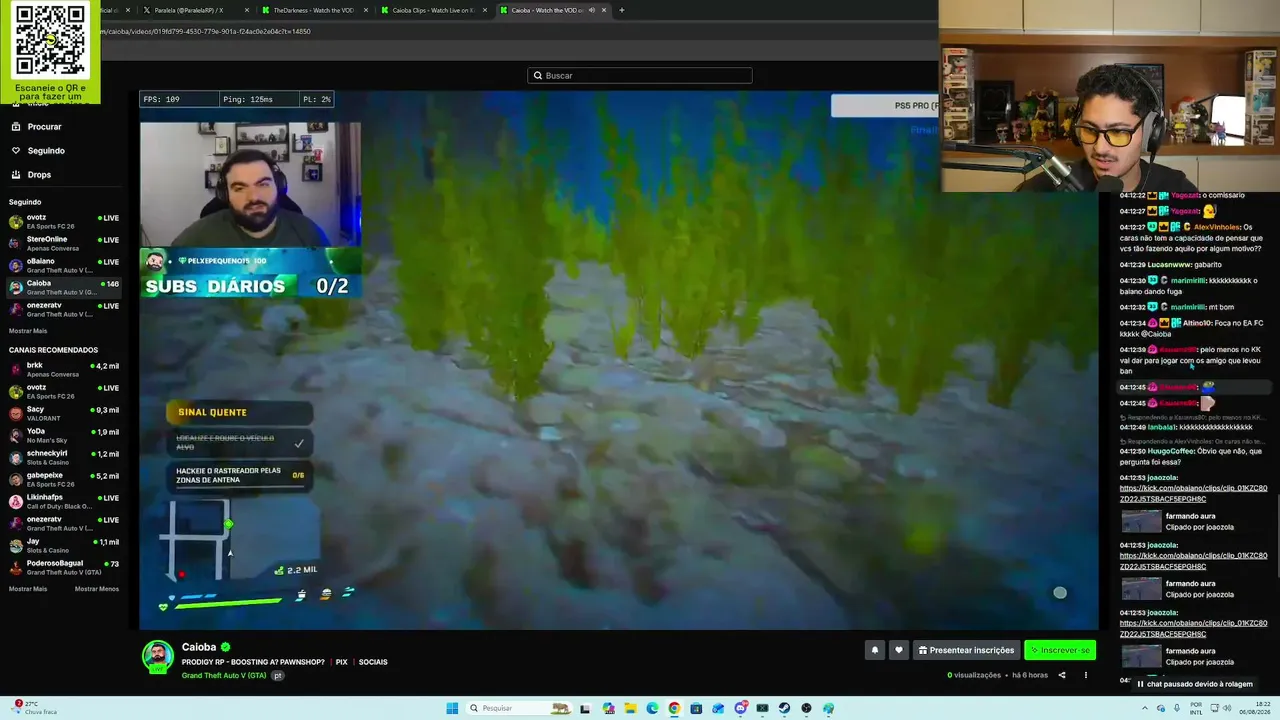Image resolution: width=1280 pixels, height=720 pixels.
Task: Follow the channel with the heart icon
Action: 899,650
